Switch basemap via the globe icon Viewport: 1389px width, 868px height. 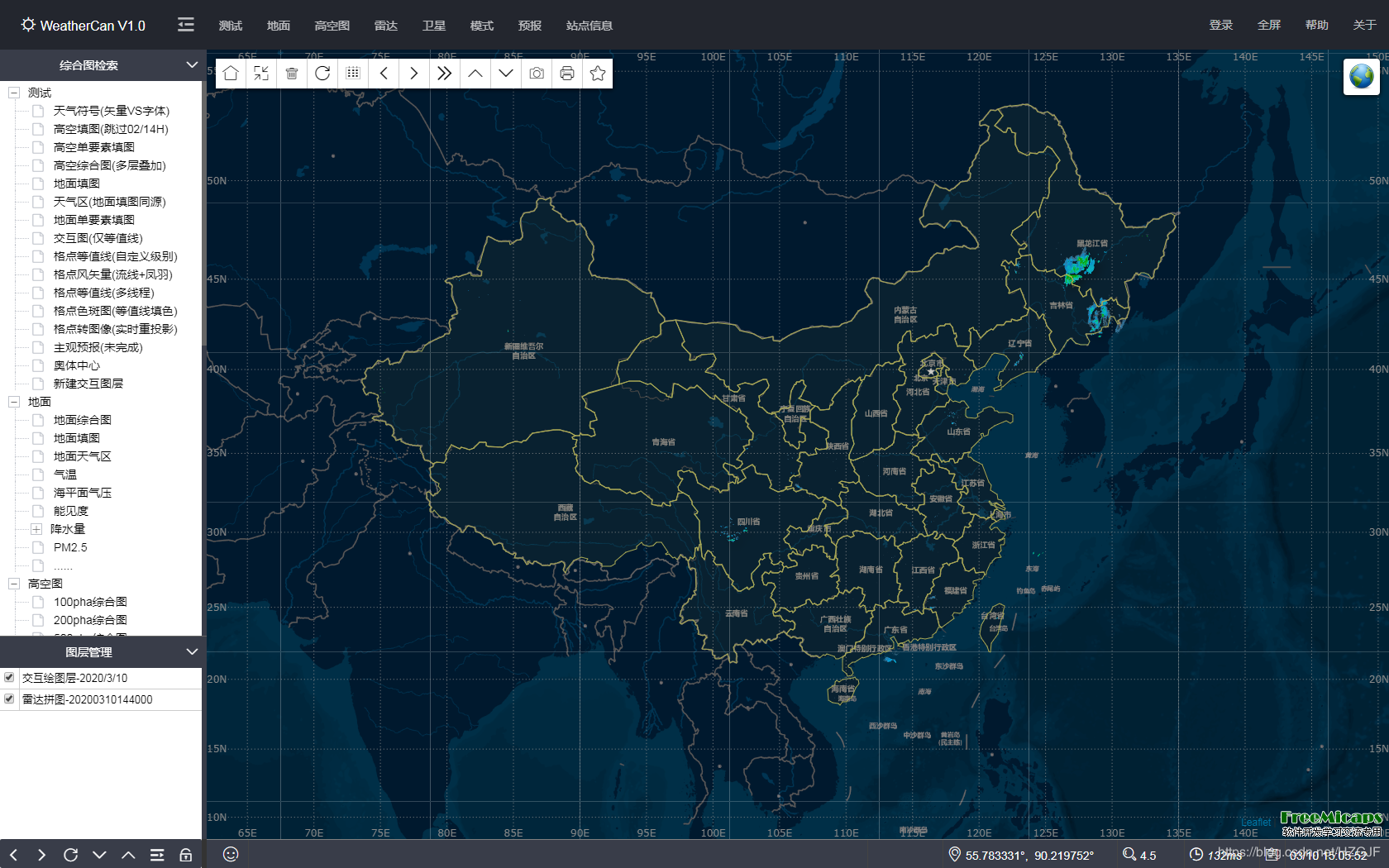[1360, 77]
